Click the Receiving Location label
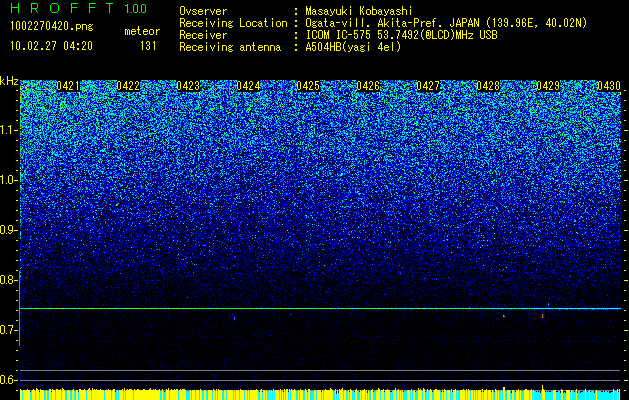The height and width of the screenshot is (400, 629). coord(233,23)
